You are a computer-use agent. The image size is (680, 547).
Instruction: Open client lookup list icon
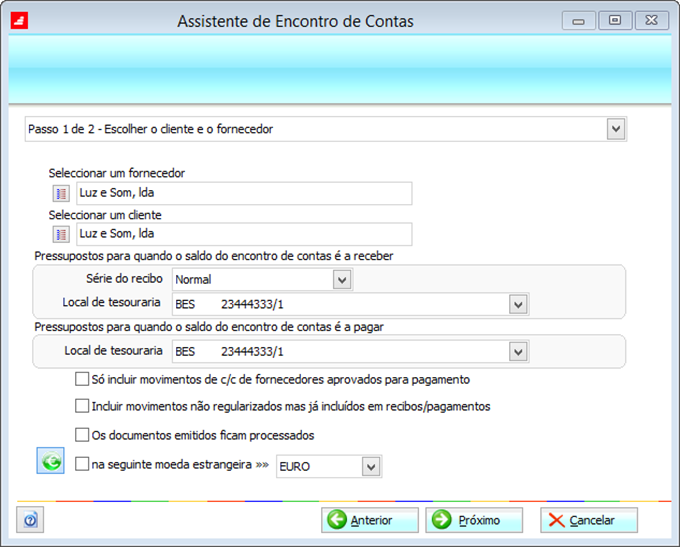61,235
